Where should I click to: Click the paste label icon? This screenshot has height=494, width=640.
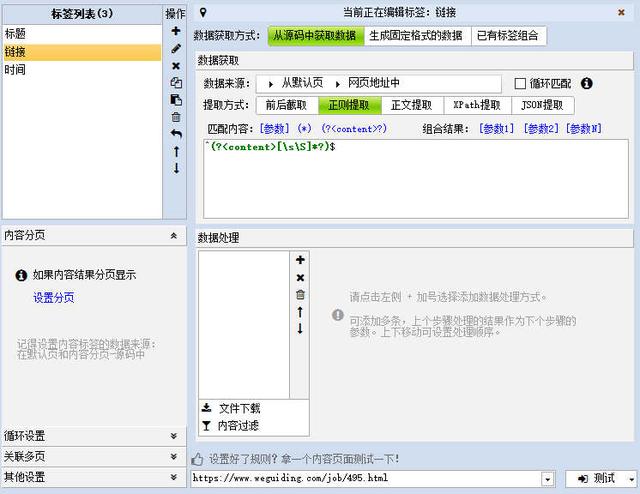tap(176, 100)
